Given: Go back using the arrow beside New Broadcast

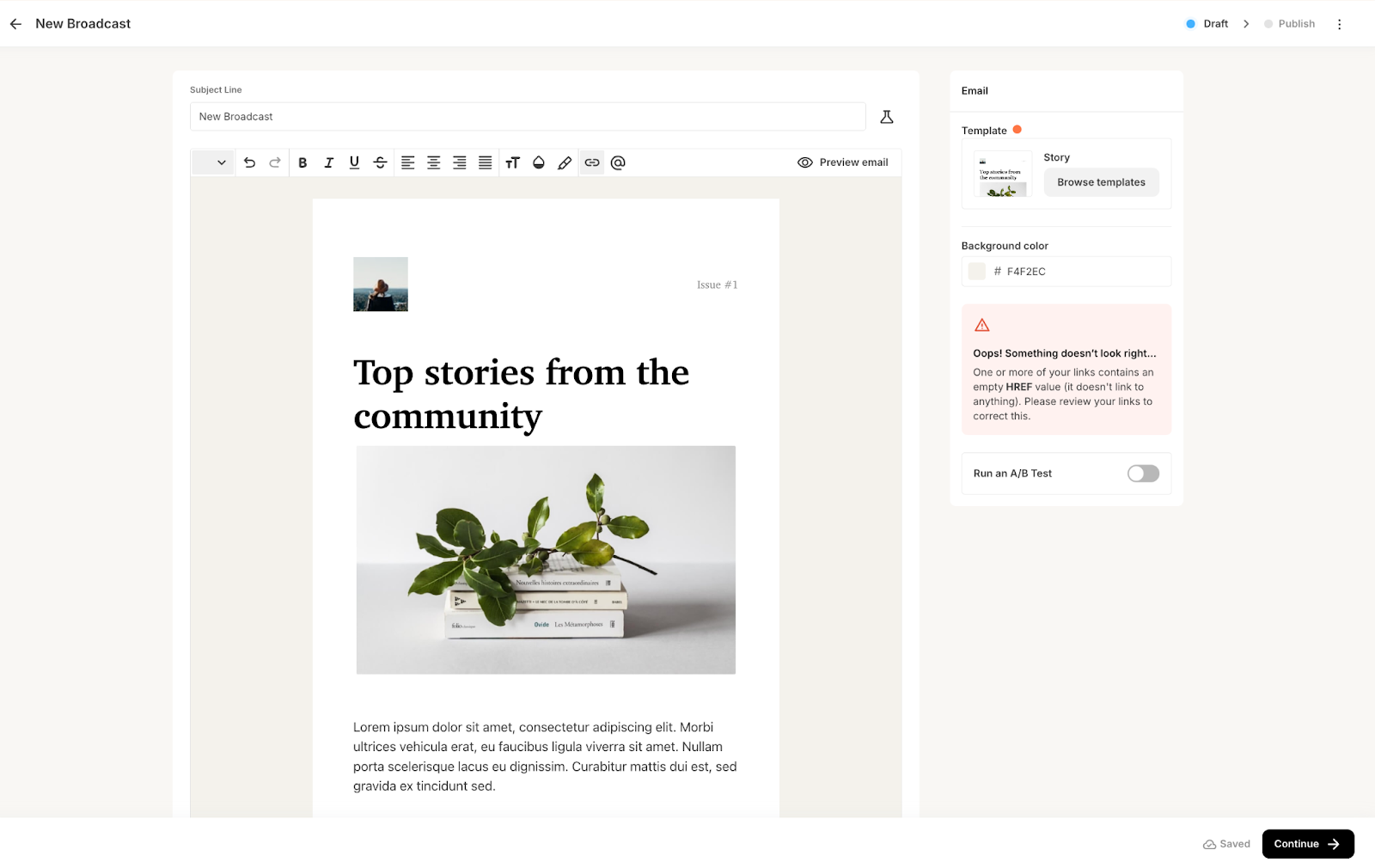Looking at the screenshot, I should (x=15, y=24).
